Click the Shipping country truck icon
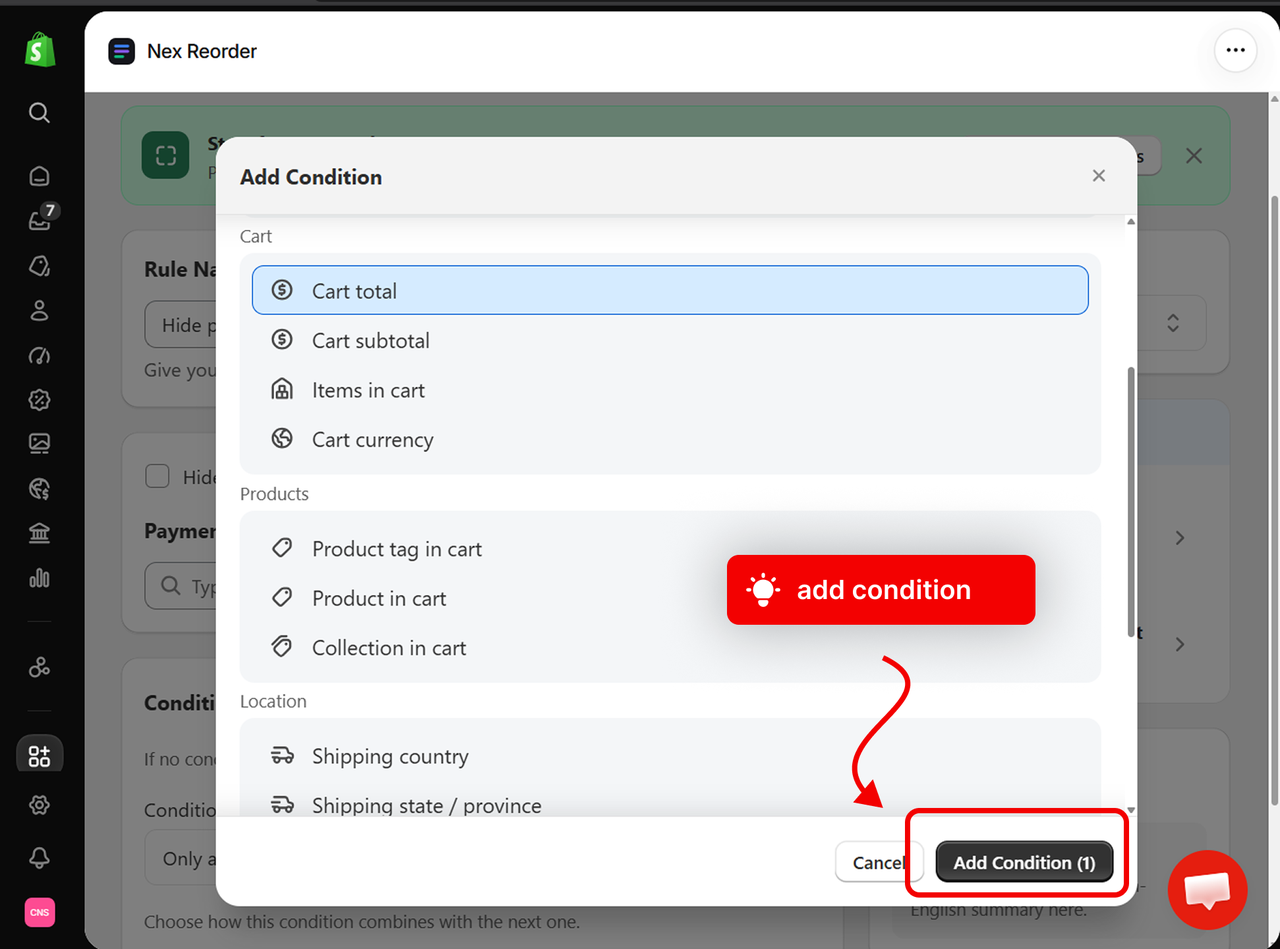This screenshot has width=1280, height=949. click(x=282, y=756)
